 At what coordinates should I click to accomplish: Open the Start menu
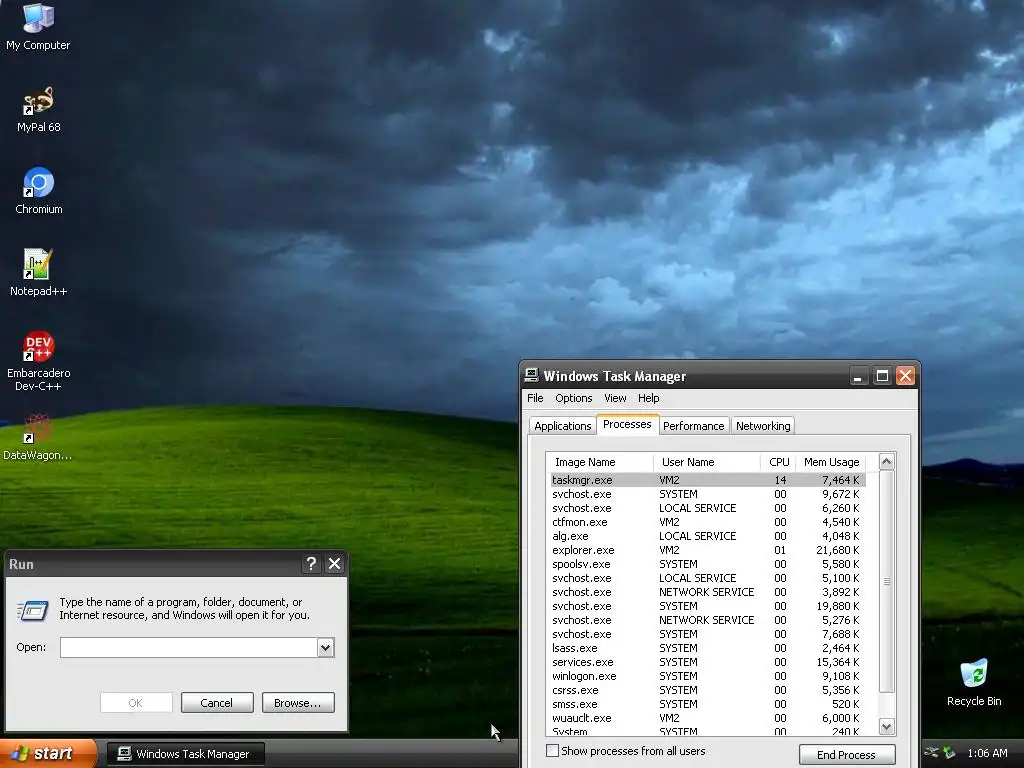click(48, 754)
